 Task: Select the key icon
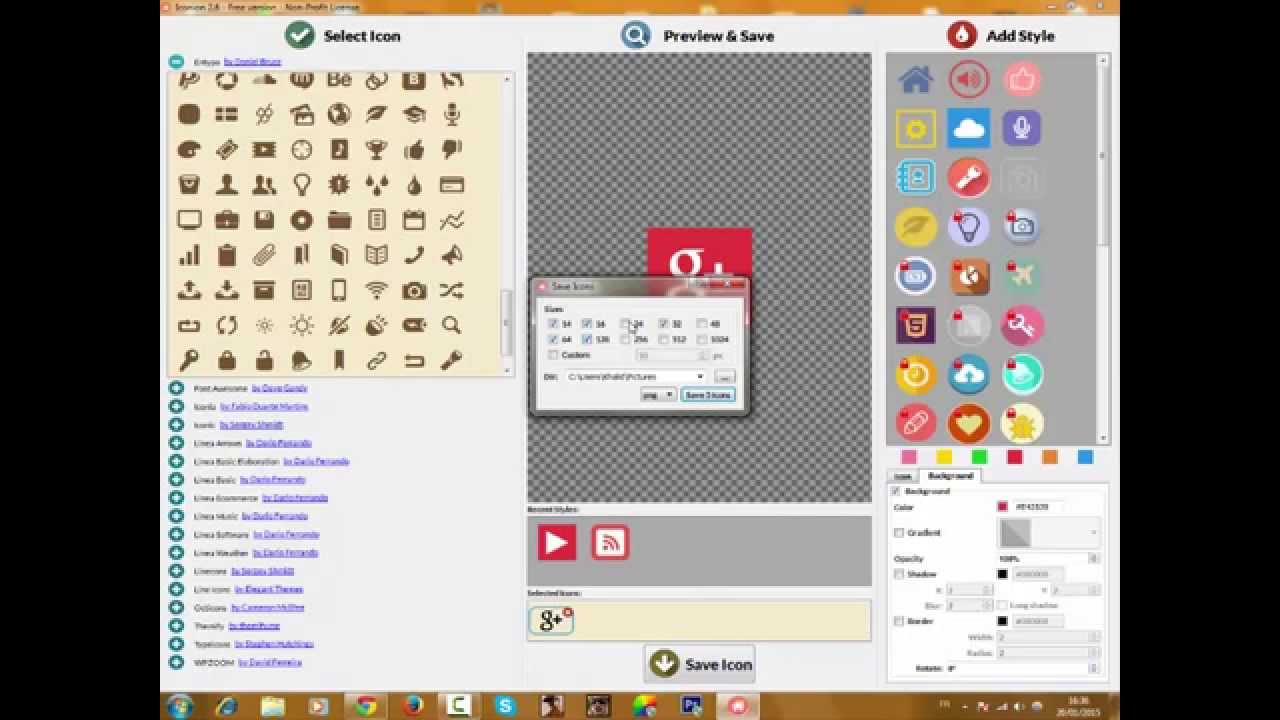pyautogui.click(x=189, y=360)
